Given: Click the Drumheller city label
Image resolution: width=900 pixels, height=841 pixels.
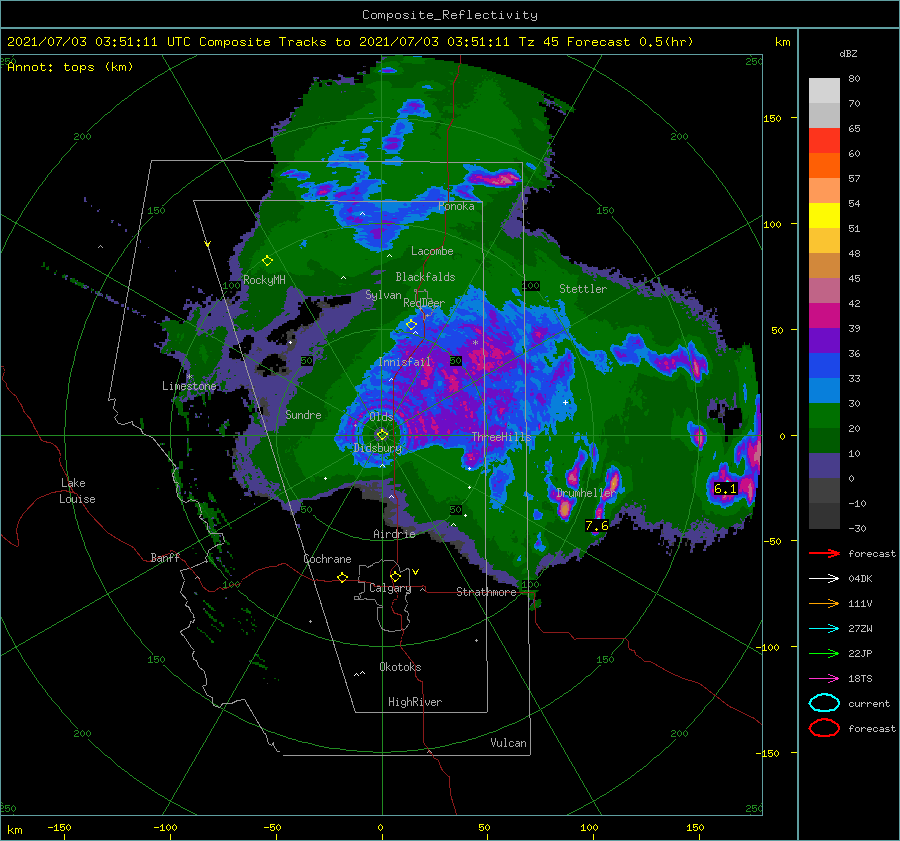Looking at the screenshot, I should 585,493.
